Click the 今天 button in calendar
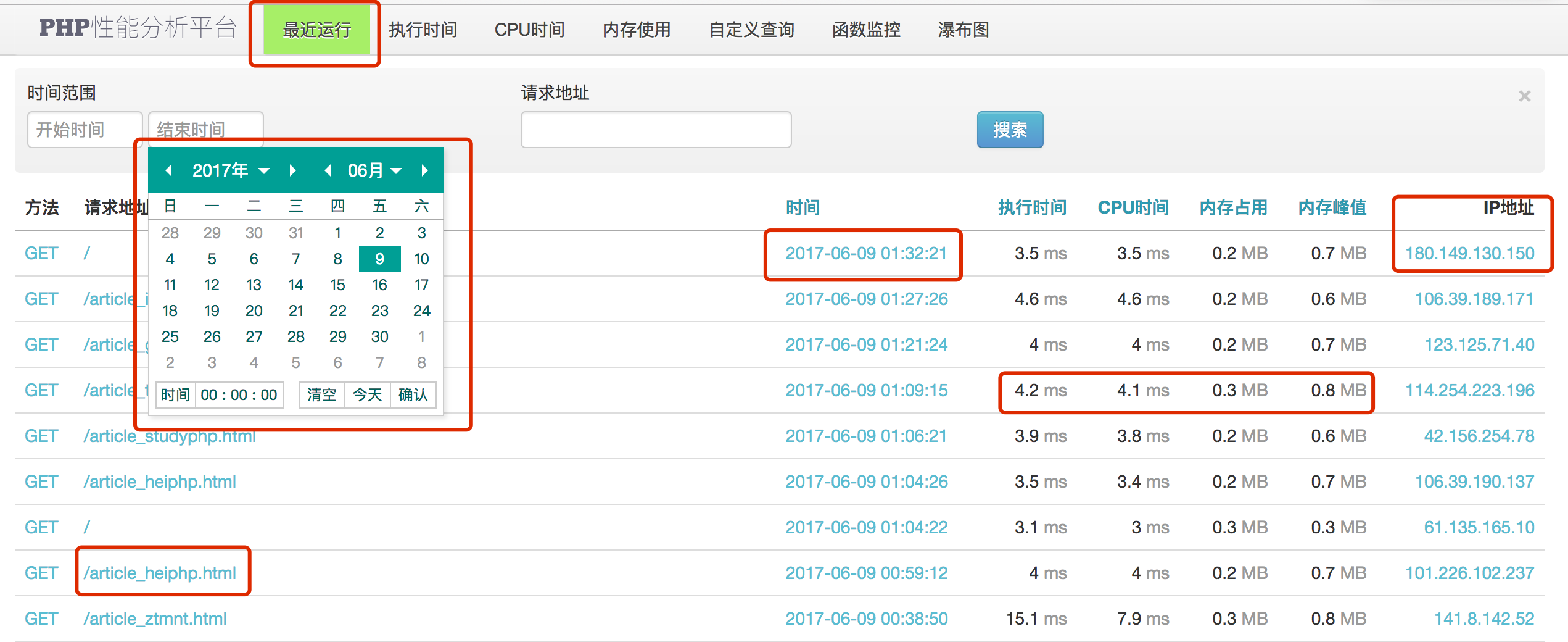1568x642 pixels. pyautogui.click(x=367, y=394)
